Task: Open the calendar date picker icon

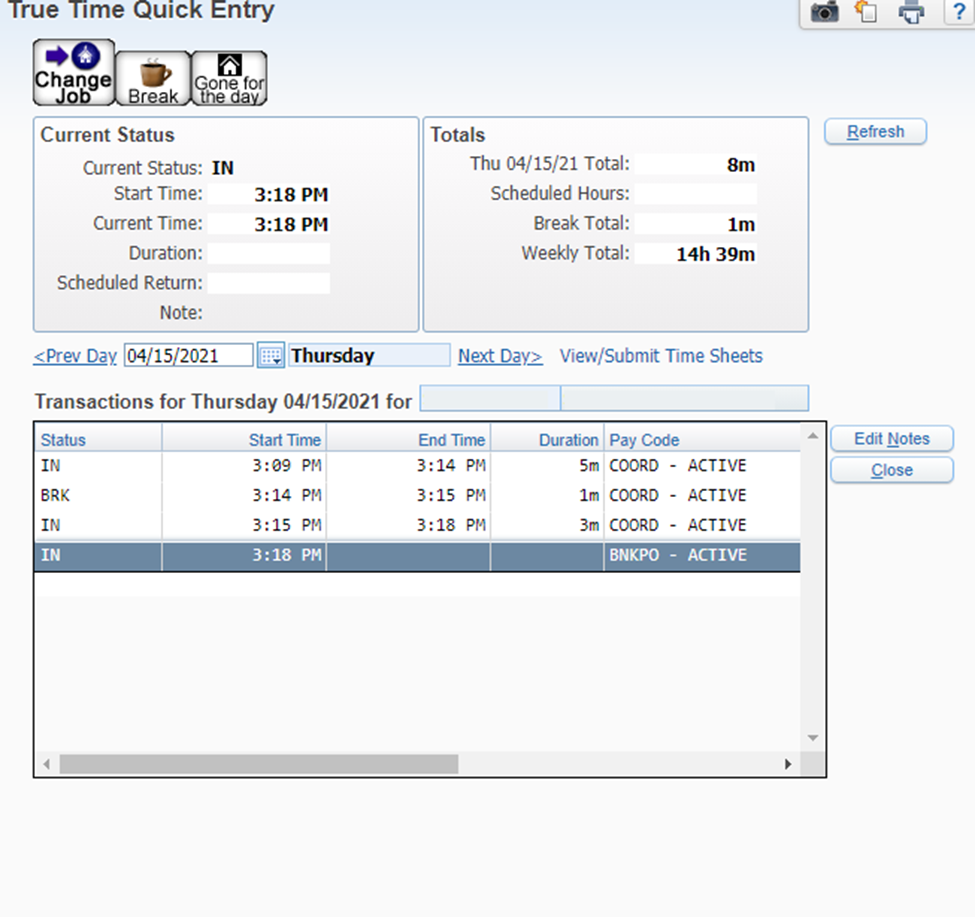Action: pos(271,356)
